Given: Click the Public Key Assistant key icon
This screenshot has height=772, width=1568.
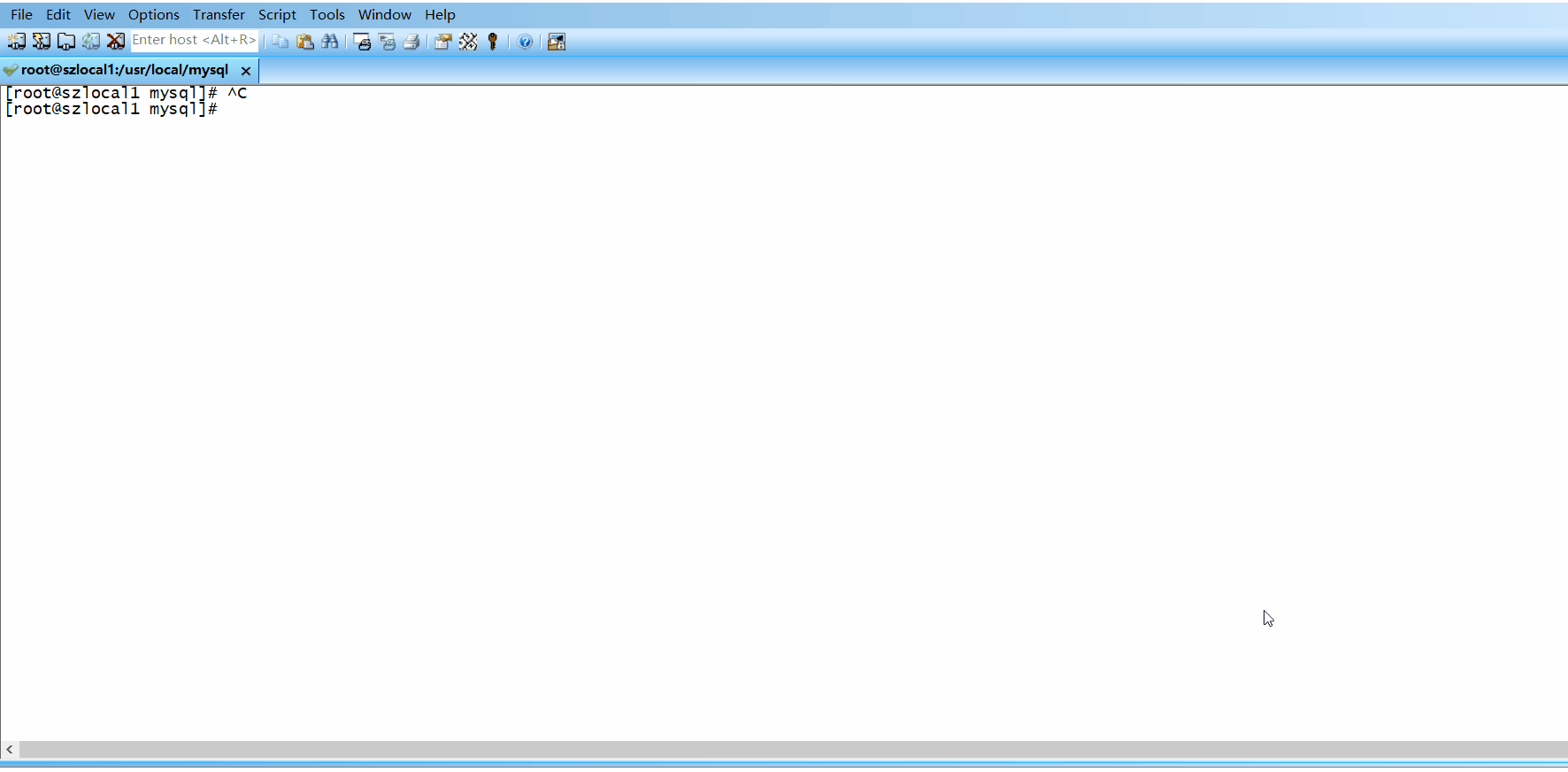Looking at the screenshot, I should pyautogui.click(x=493, y=42).
